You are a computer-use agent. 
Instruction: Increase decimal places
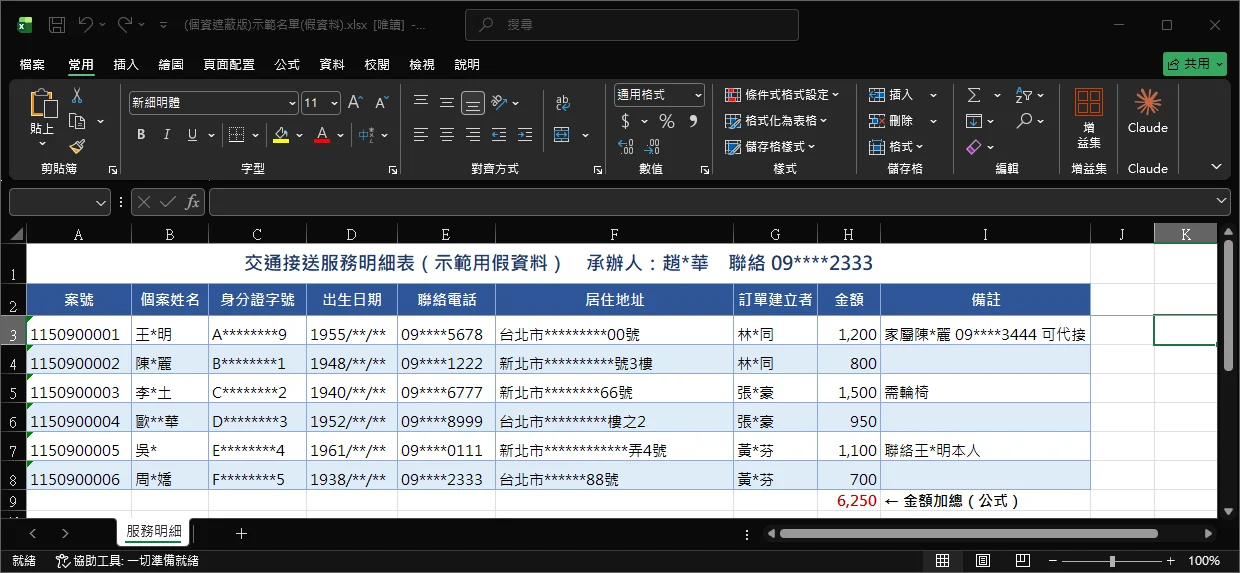point(626,146)
